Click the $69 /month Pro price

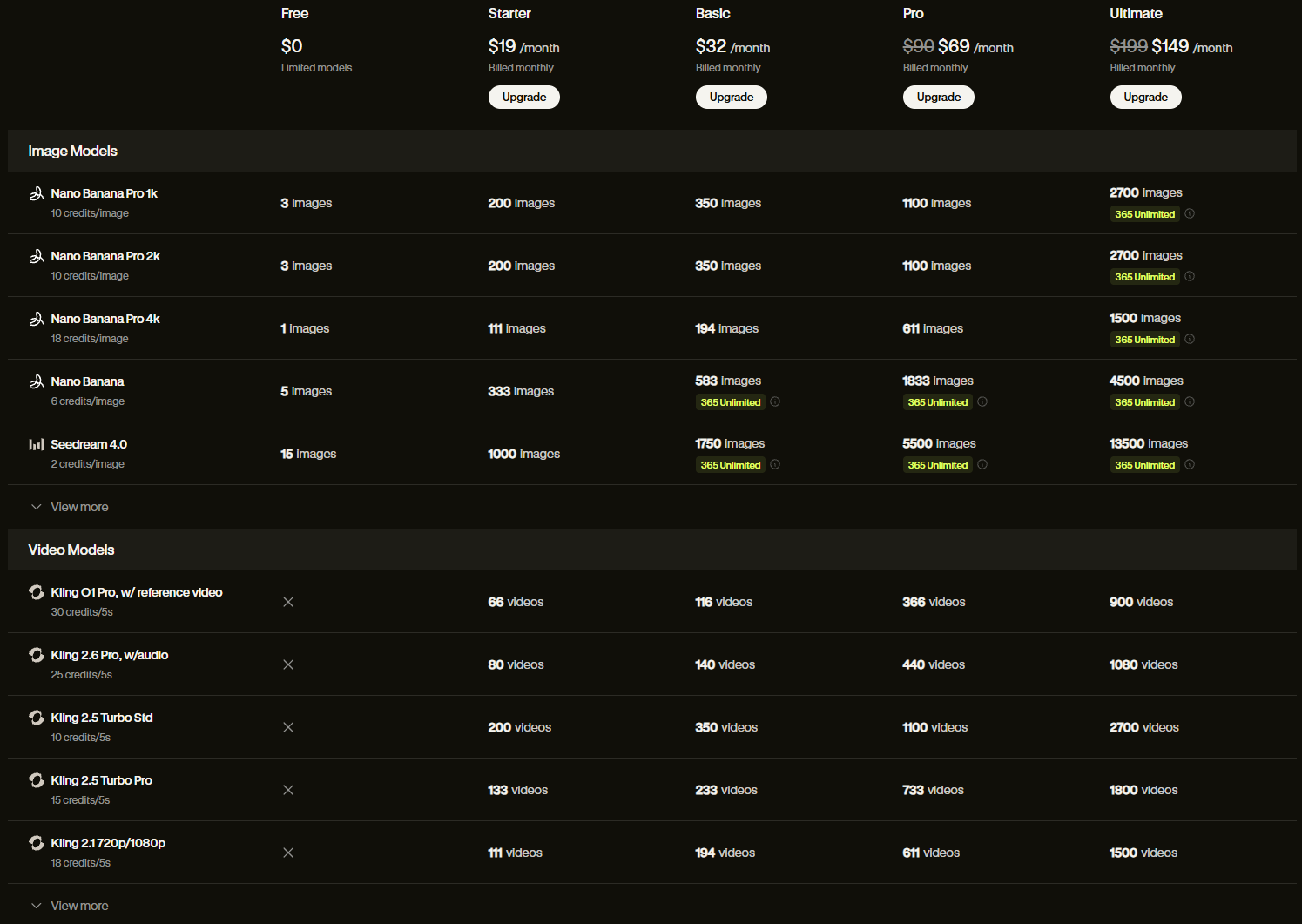tap(975, 46)
